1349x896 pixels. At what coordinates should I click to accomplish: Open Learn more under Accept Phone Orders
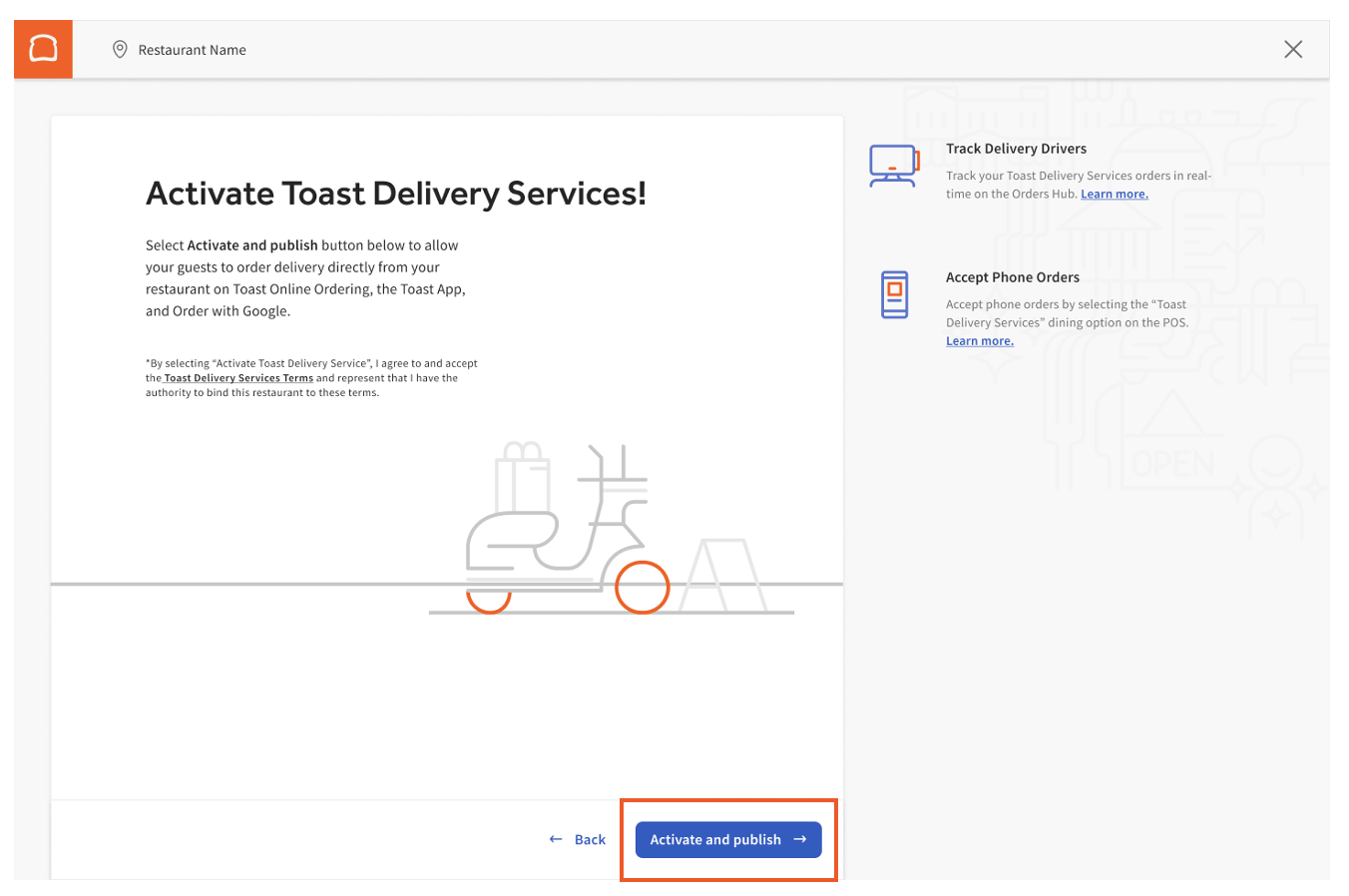click(979, 340)
